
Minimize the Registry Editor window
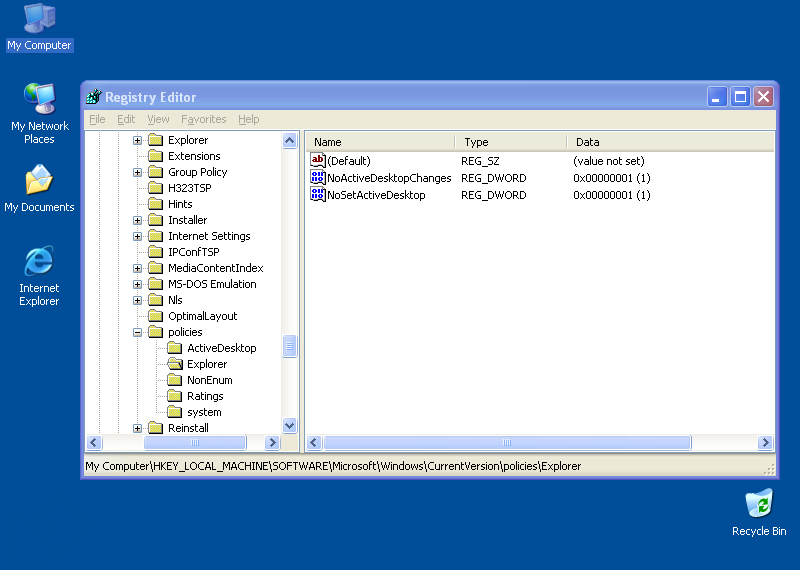tap(716, 96)
